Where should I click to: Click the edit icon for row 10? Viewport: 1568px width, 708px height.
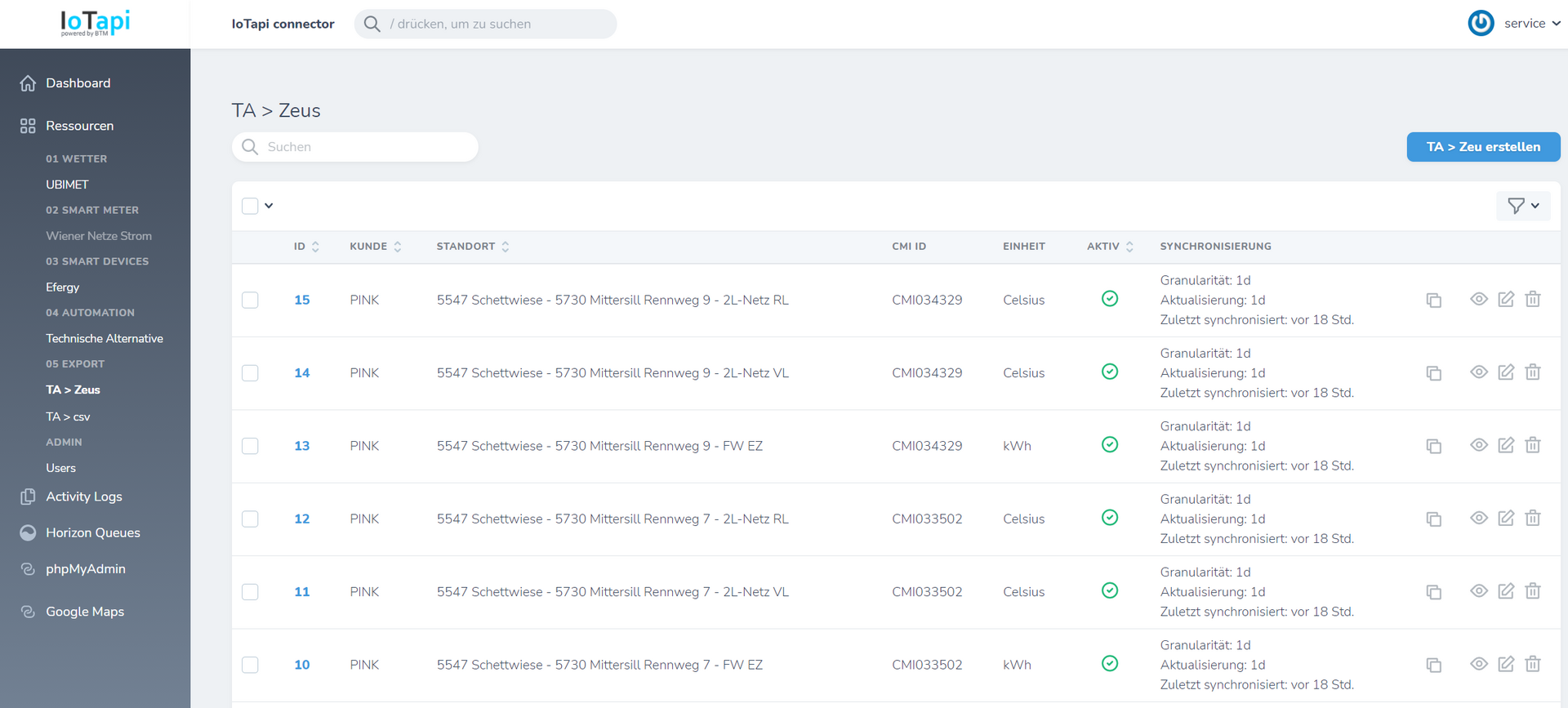click(1506, 664)
